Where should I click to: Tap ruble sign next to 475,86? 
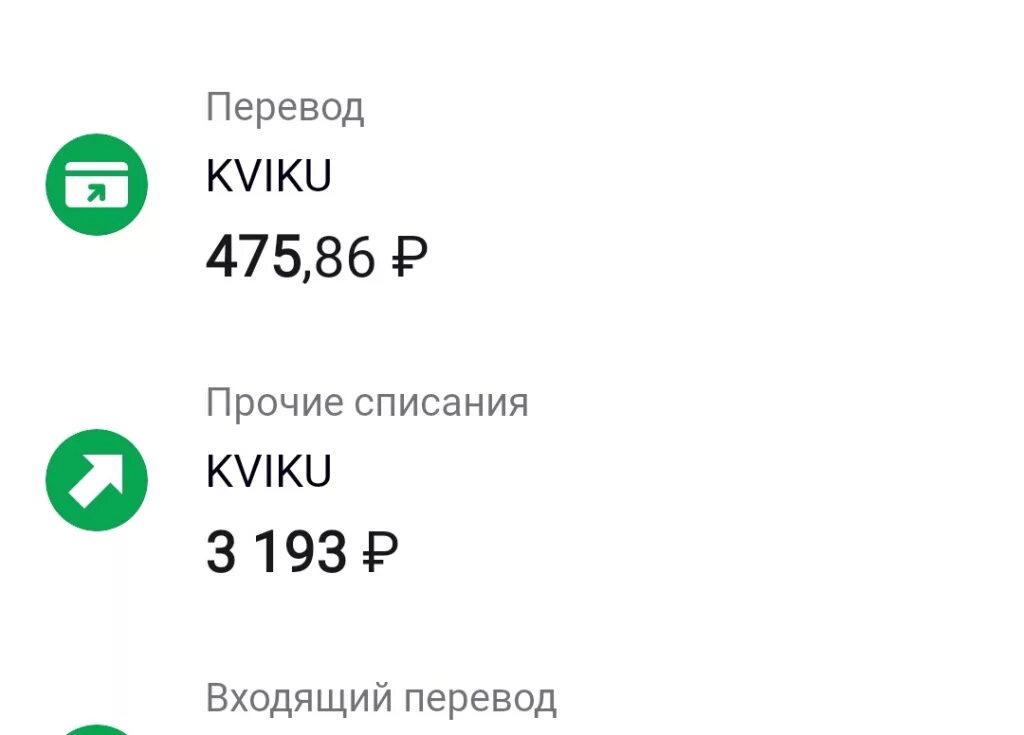pyautogui.click(x=410, y=256)
